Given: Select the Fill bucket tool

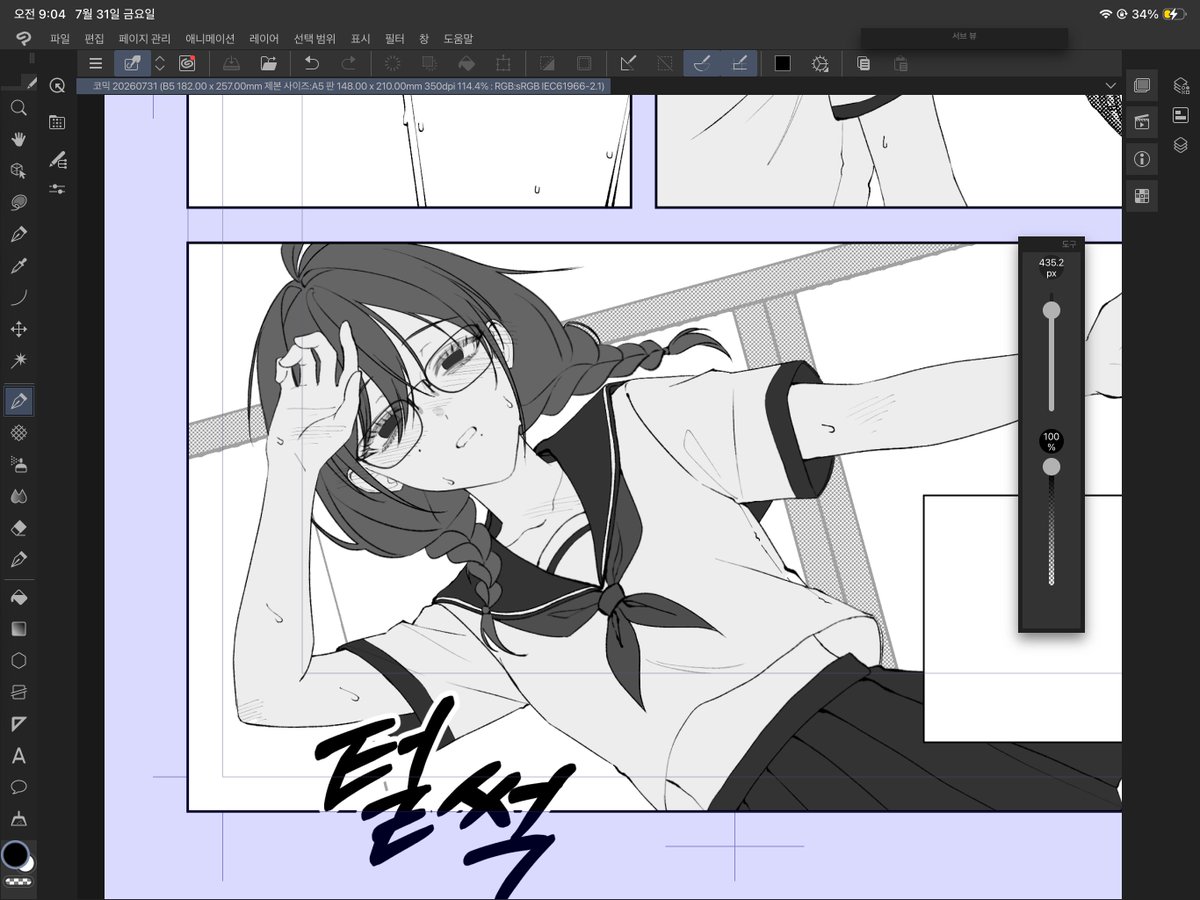Looking at the screenshot, I should click(x=18, y=597).
